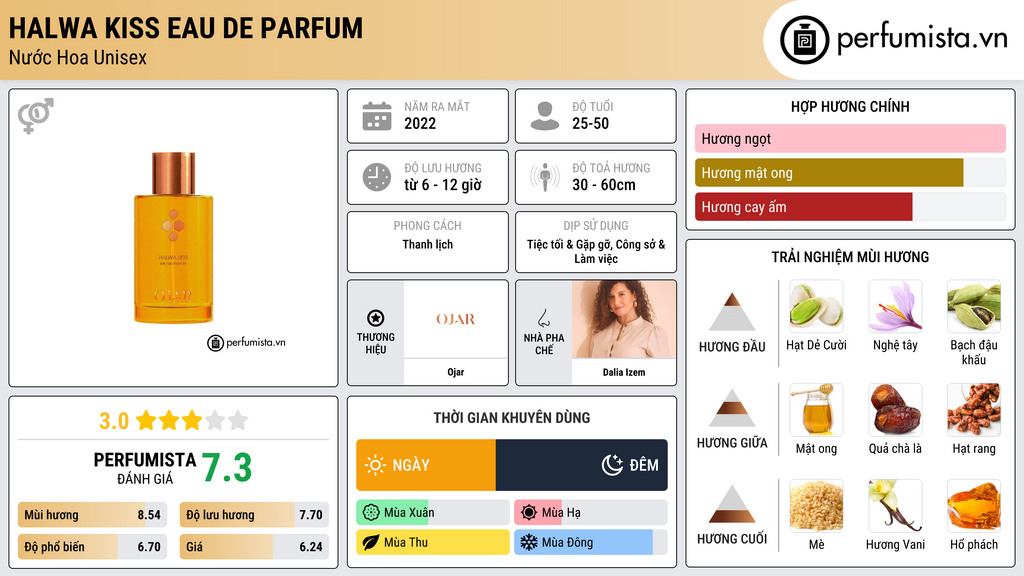Select the Hổ phách amber image
Screen dimensions: 1024x576
click(x=974, y=505)
